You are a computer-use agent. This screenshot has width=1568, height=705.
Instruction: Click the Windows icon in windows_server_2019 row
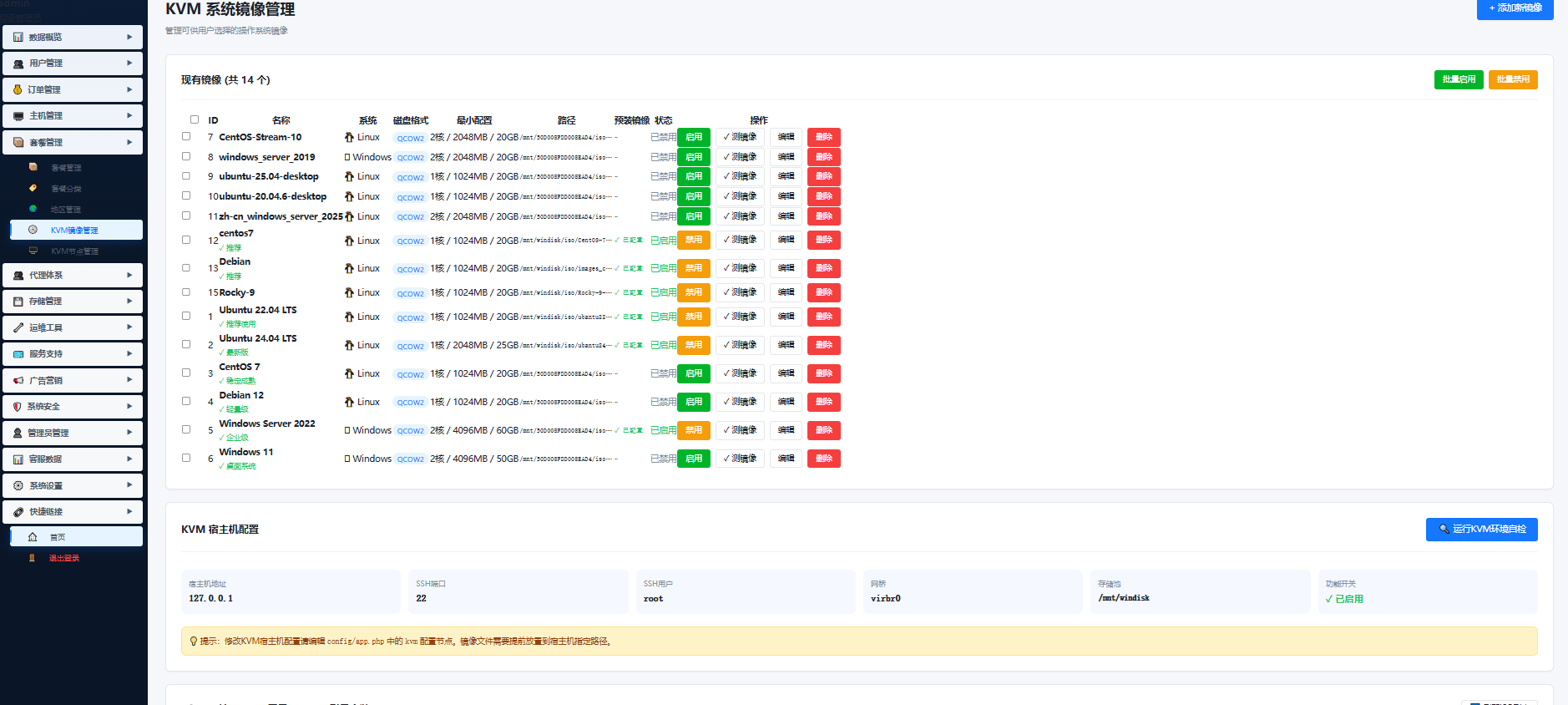click(x=347, y=157)
